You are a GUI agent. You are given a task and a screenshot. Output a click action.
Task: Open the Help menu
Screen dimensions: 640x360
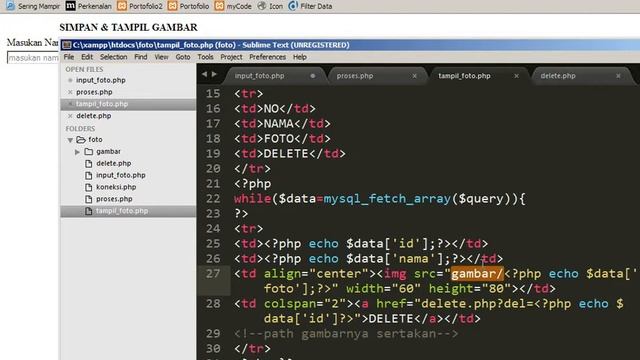coord(300,57)
